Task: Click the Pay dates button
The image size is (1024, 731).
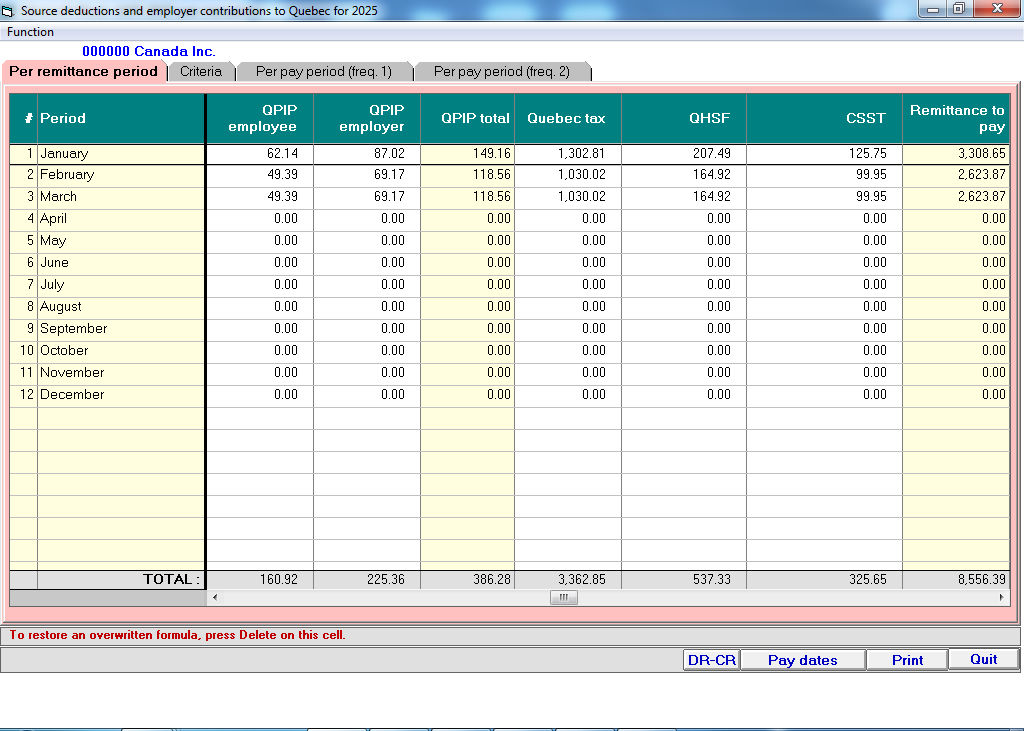Action: click(802, 660)
